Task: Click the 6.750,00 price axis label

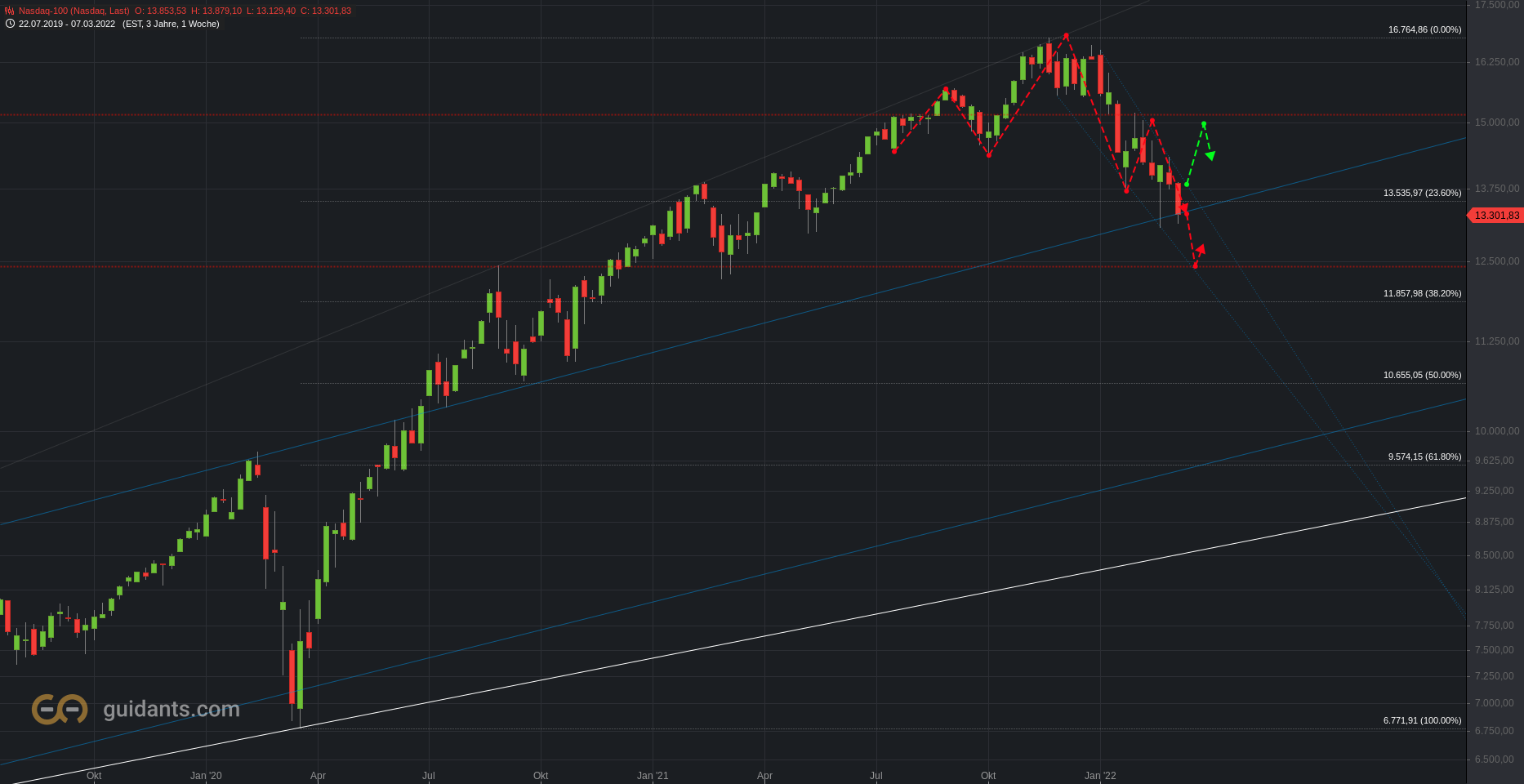Action: [x=1495, y=731]
